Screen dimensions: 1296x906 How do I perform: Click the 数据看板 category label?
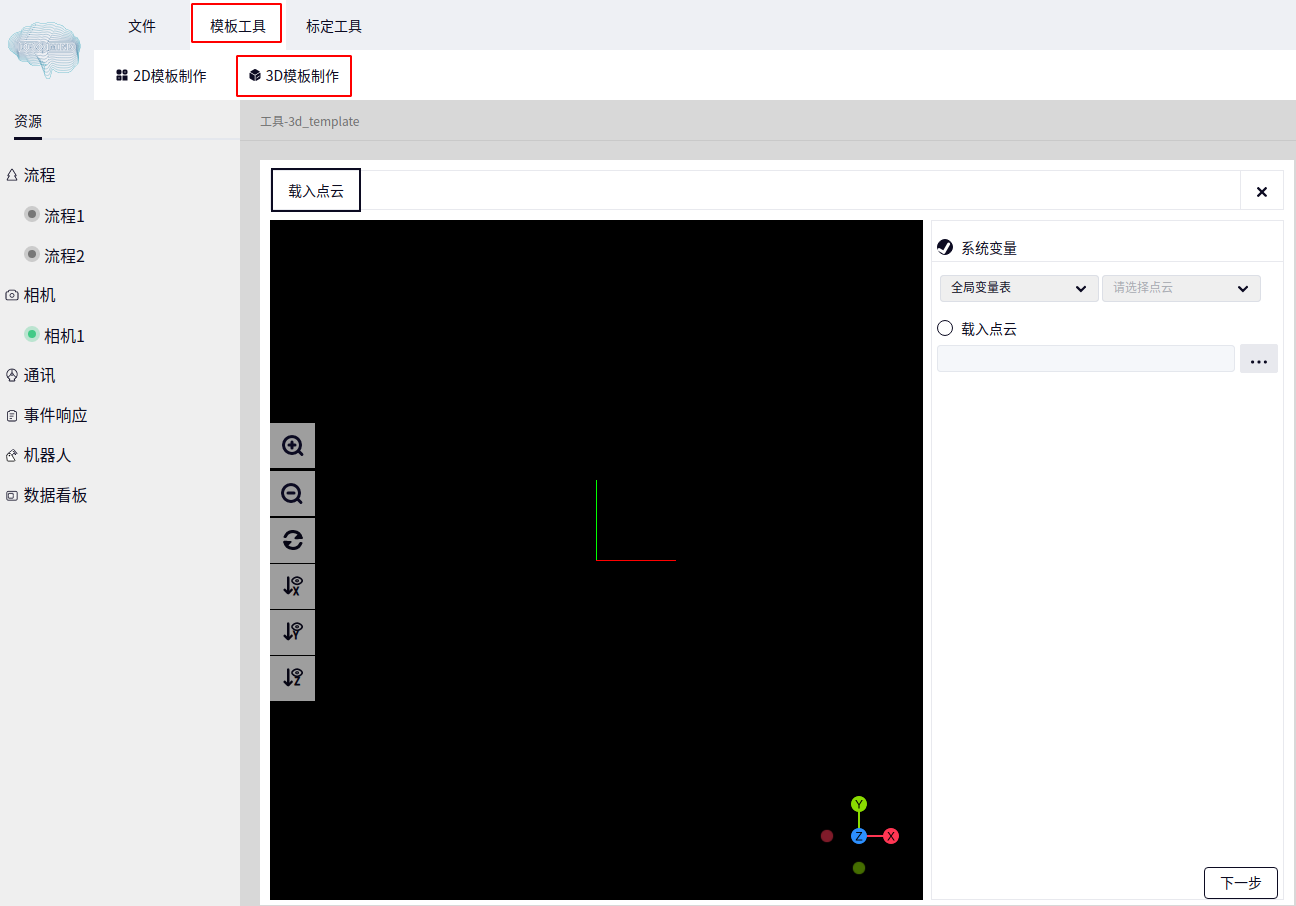(x=56, y=495)
